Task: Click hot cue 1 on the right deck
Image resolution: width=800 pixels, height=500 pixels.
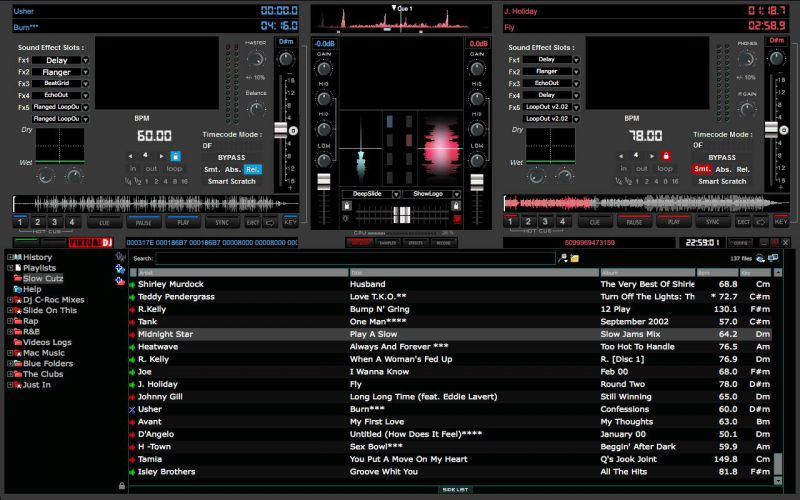Action: pos(511,221)
